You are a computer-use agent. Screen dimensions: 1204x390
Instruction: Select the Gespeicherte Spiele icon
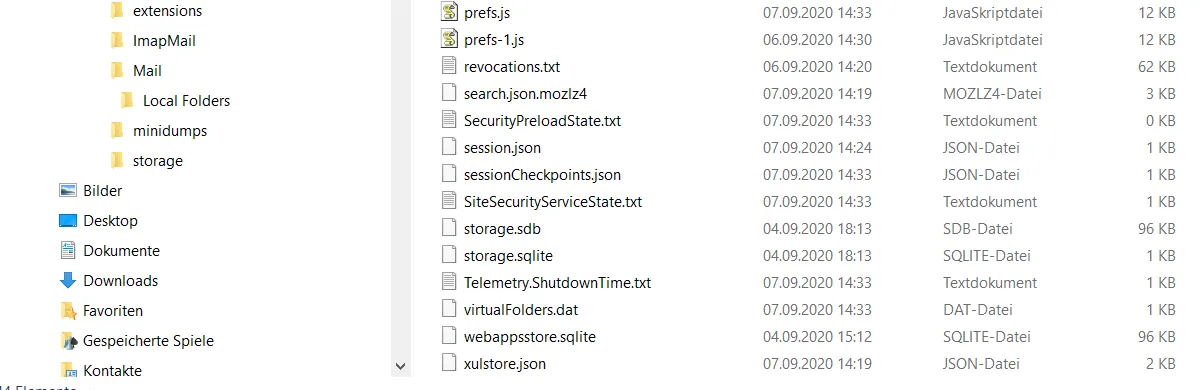[x=68, y=341]
